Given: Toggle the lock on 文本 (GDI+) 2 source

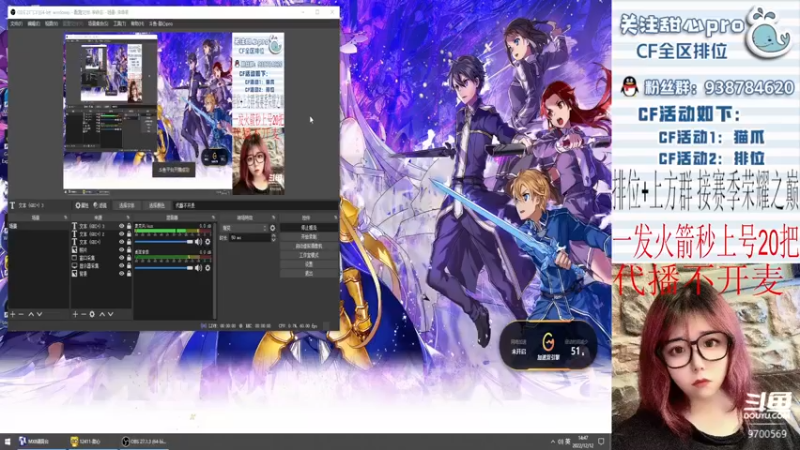Looking at the screenshot, I should click(129, 234).
